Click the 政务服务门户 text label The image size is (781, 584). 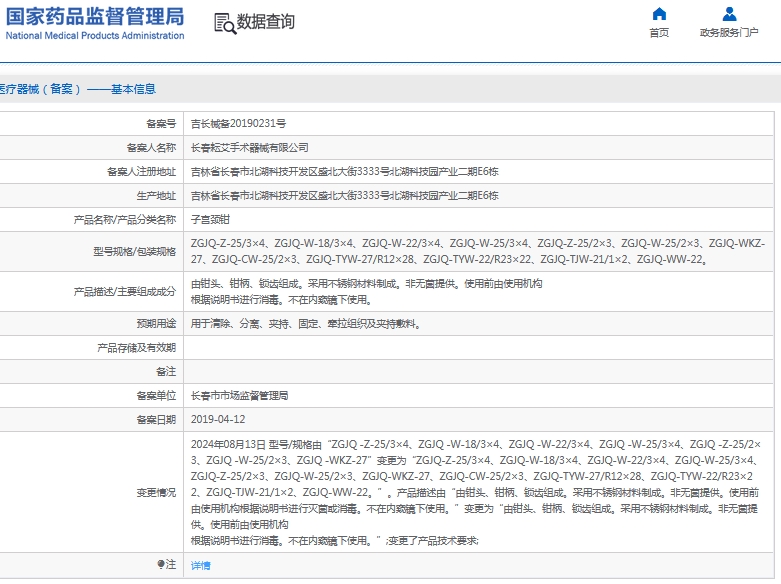729,33
